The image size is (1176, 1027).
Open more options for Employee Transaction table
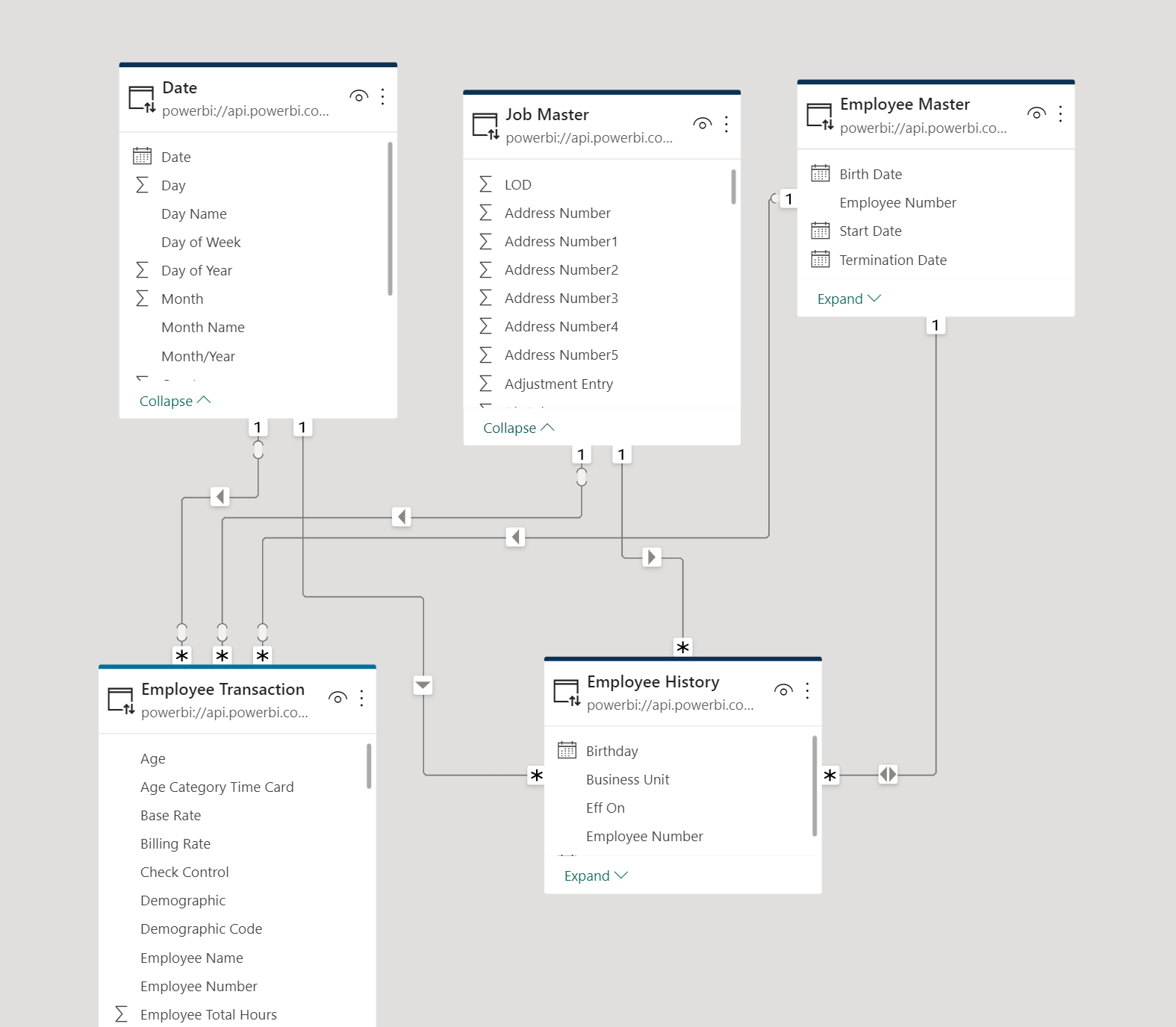point(361,698)
